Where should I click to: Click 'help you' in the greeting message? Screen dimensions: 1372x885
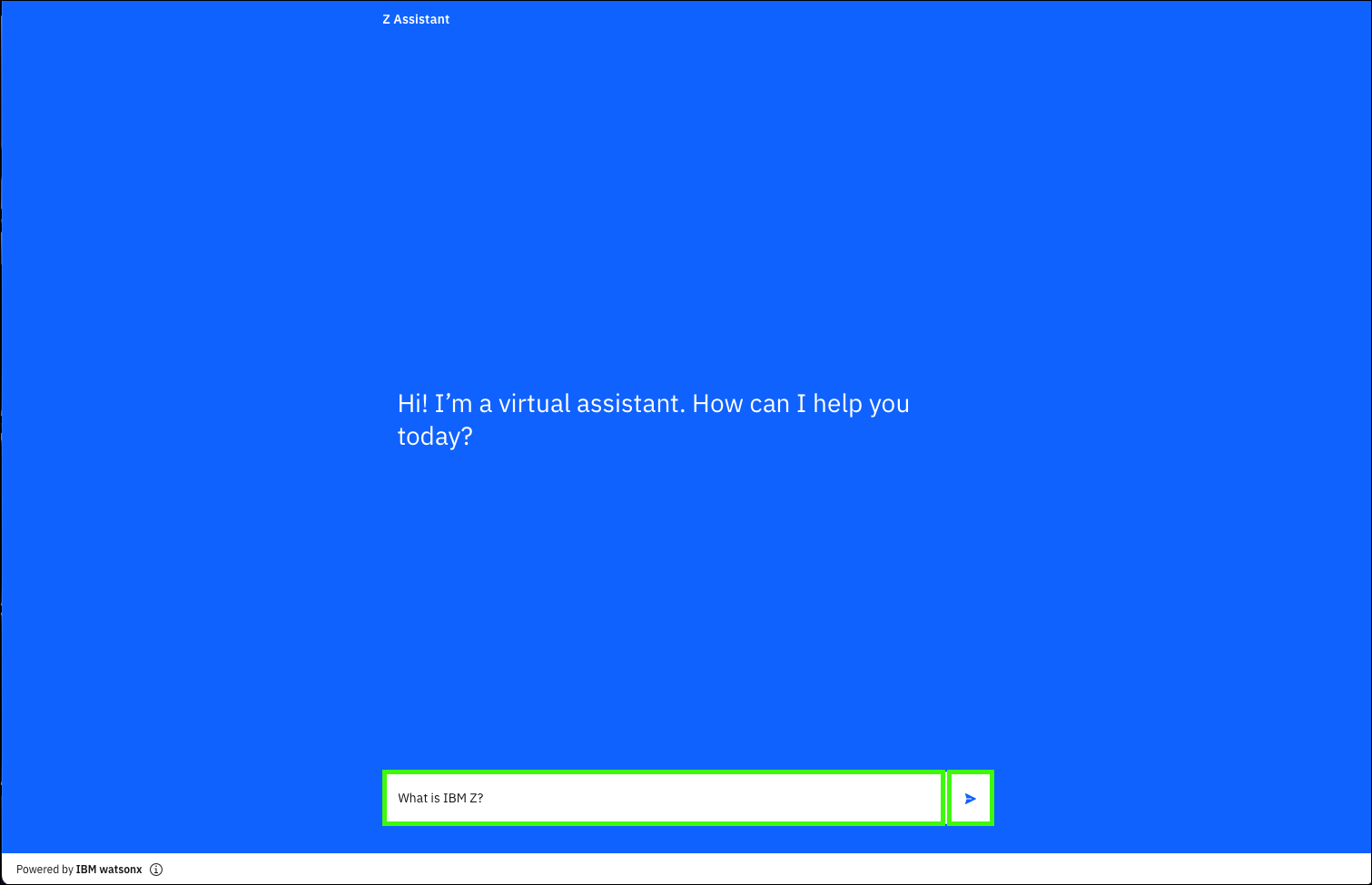(x=861, y=404)
